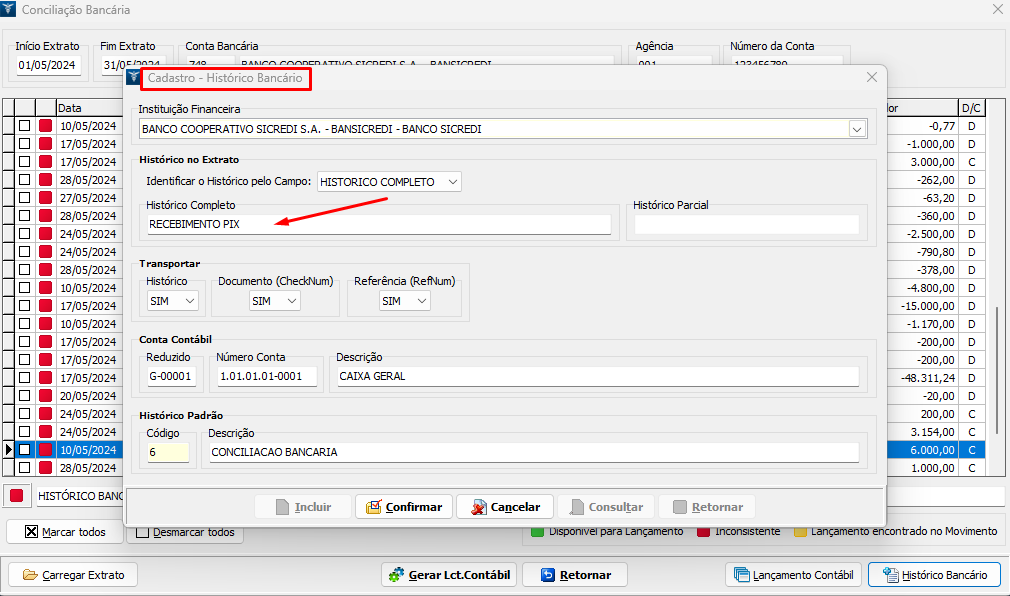Click the Confirmar button icon
The width and height of the screenshot is (1010, 596).
373,507
